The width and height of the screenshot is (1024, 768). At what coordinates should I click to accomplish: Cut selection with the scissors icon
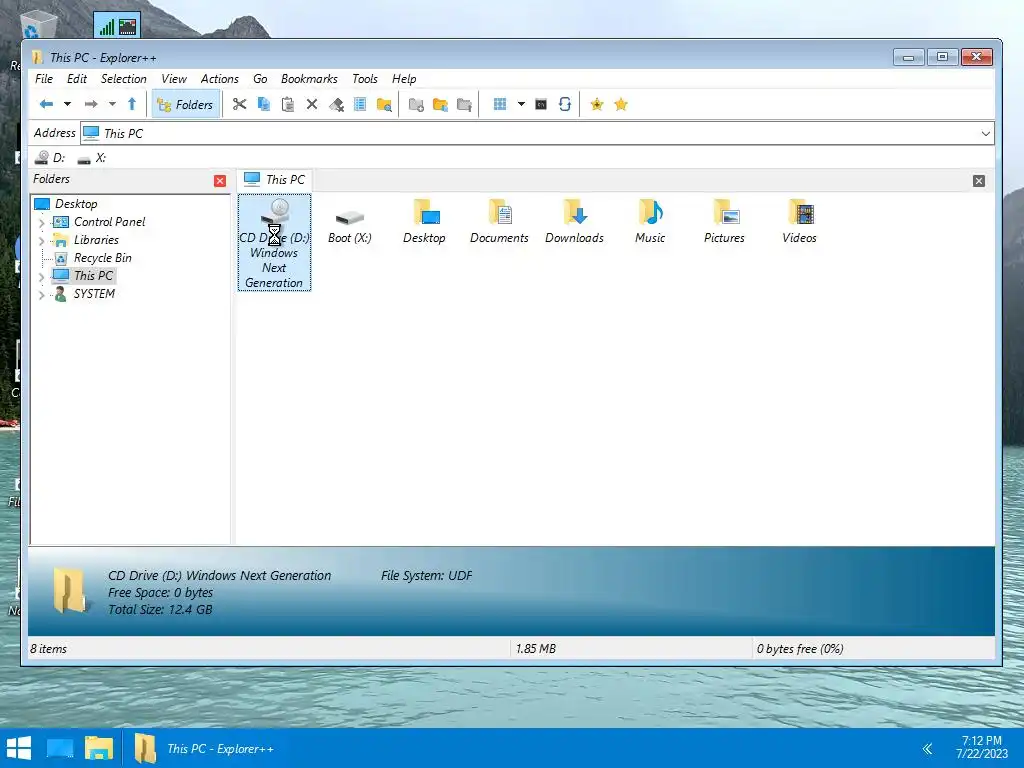point(240,104)
